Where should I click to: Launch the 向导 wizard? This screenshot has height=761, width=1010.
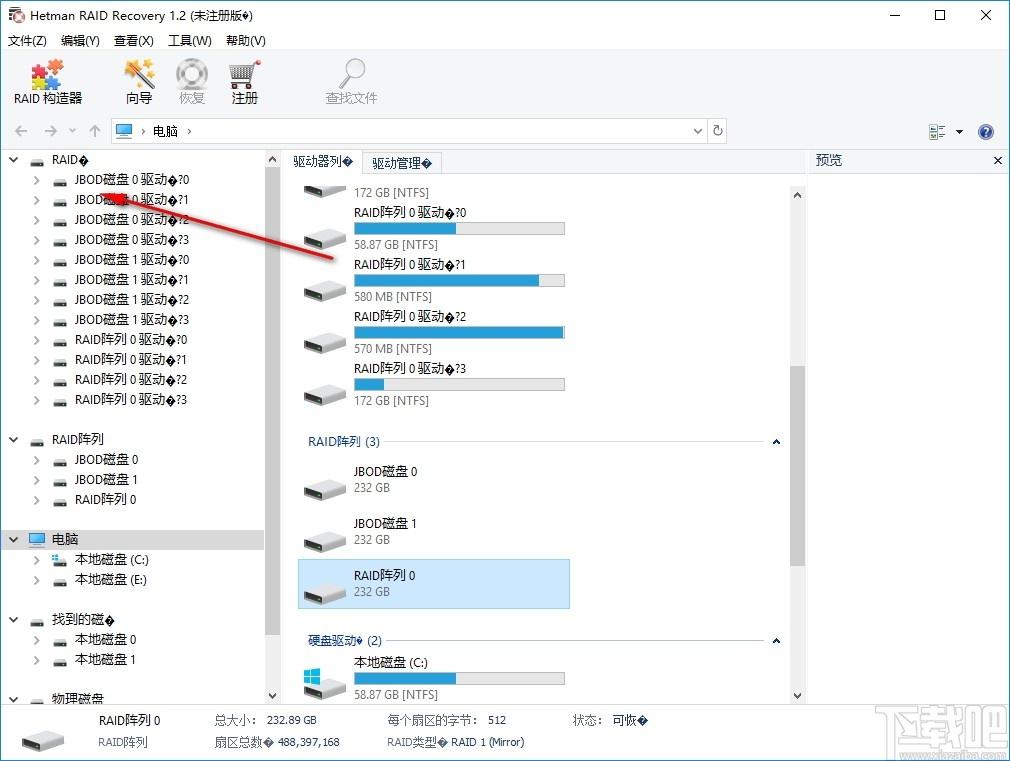coord(139,82)
